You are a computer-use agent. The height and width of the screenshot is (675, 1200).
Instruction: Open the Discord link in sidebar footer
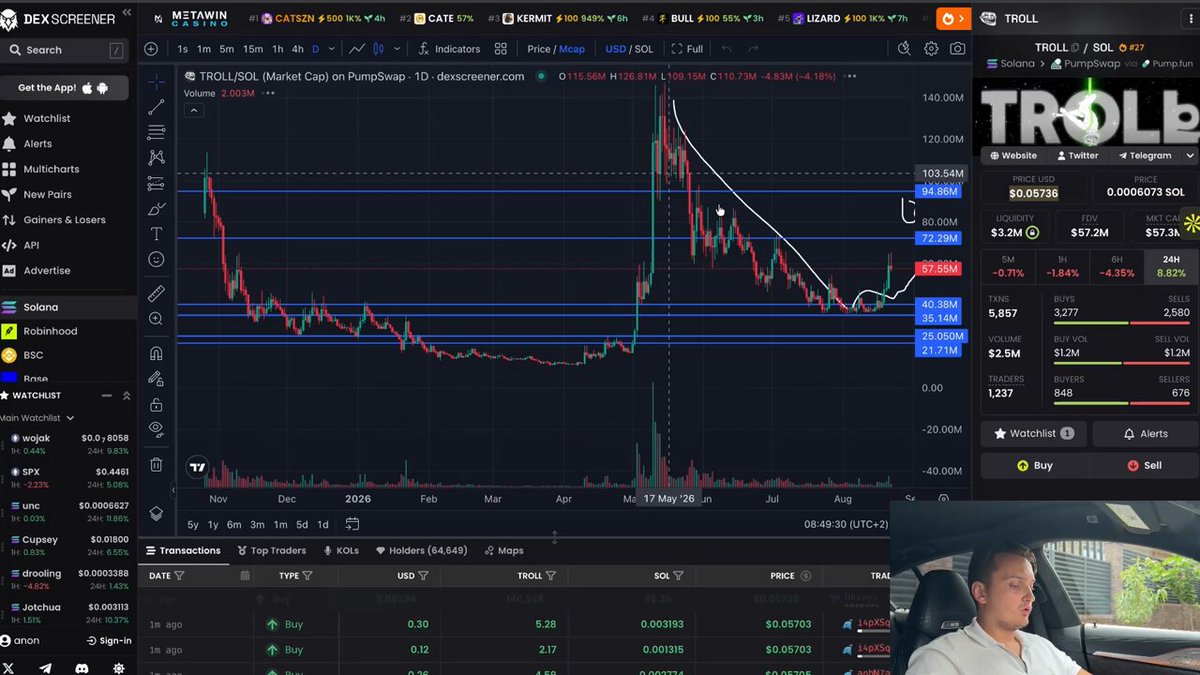click(82, 668)
